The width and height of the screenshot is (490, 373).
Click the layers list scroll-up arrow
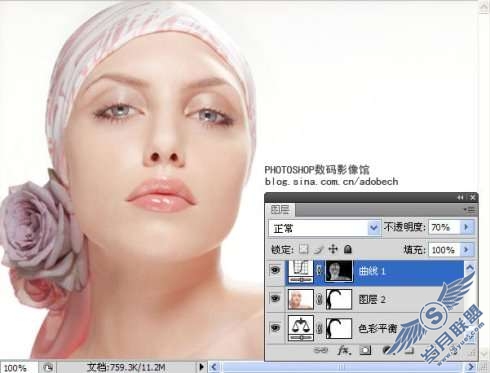coord(470,268)
